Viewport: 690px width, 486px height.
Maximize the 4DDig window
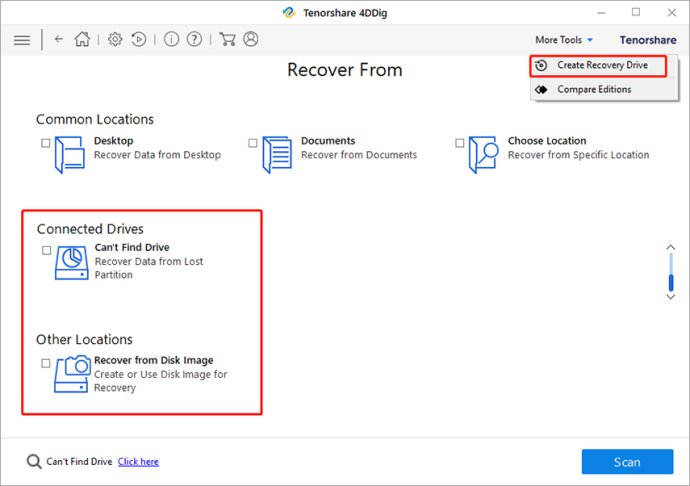click(636, 12)
